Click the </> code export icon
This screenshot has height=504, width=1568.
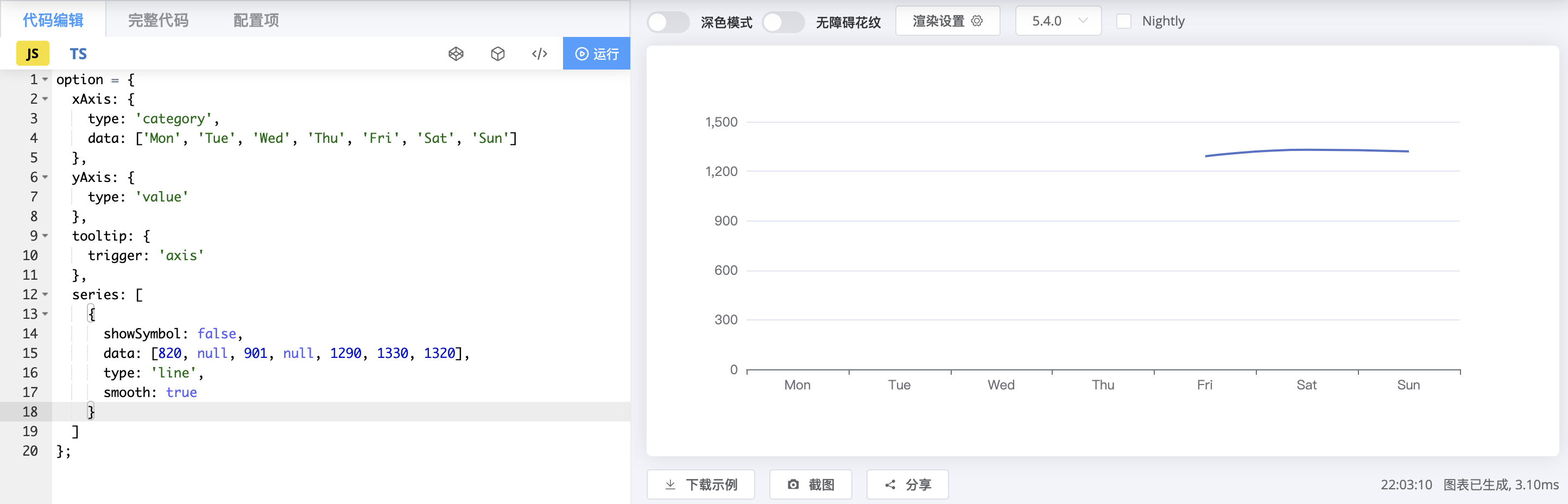coord(539,54)
